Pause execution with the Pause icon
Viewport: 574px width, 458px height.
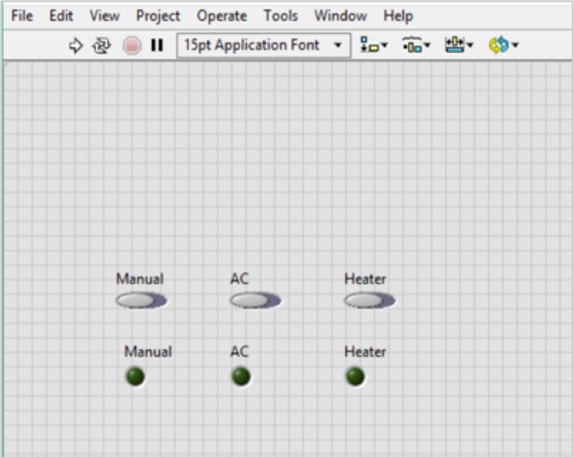(x=157, y=45)
